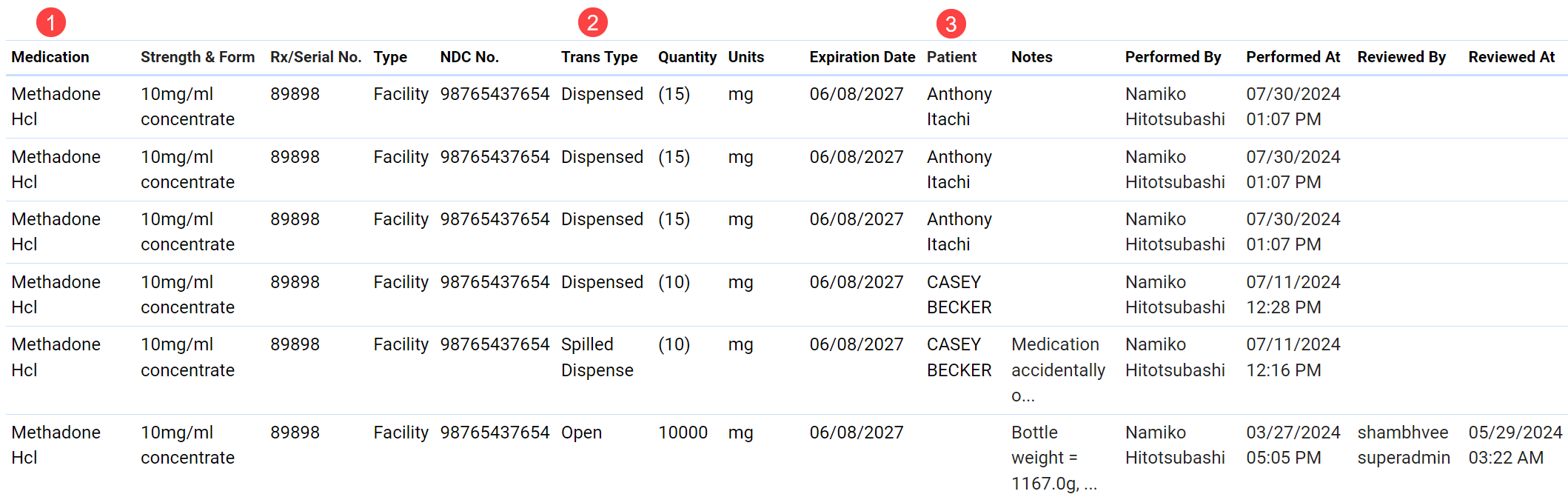Viewport: 1568px width, 494px height.
Task: Click CASEY BECKER in the Dispensed row
Action: tap(959, 295)
